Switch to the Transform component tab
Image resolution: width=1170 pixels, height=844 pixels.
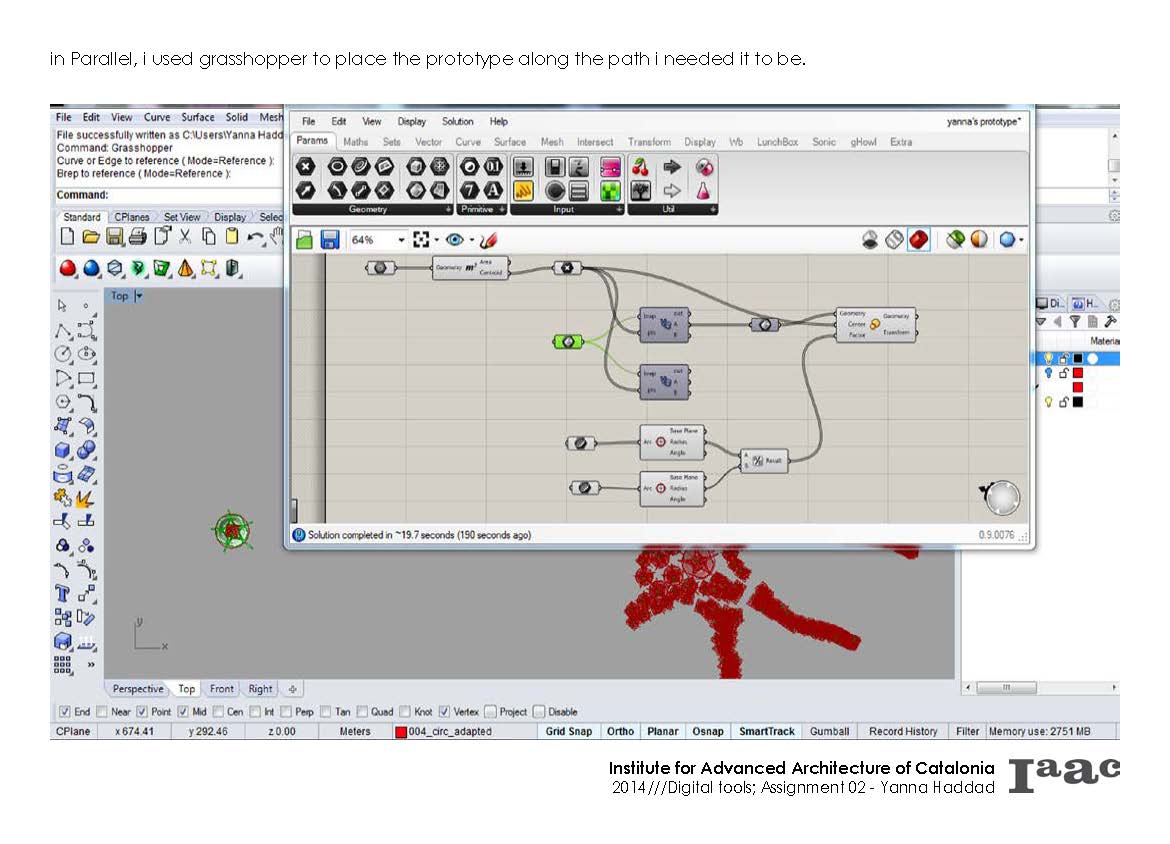tap(649, 142)
